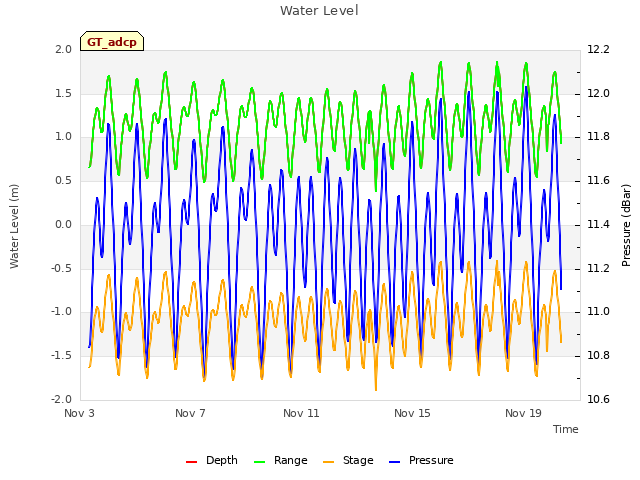The width and height of the screenshot is (640, 480).
Task: Click the 11.8 right axis tick value
Action: point(598,137)
